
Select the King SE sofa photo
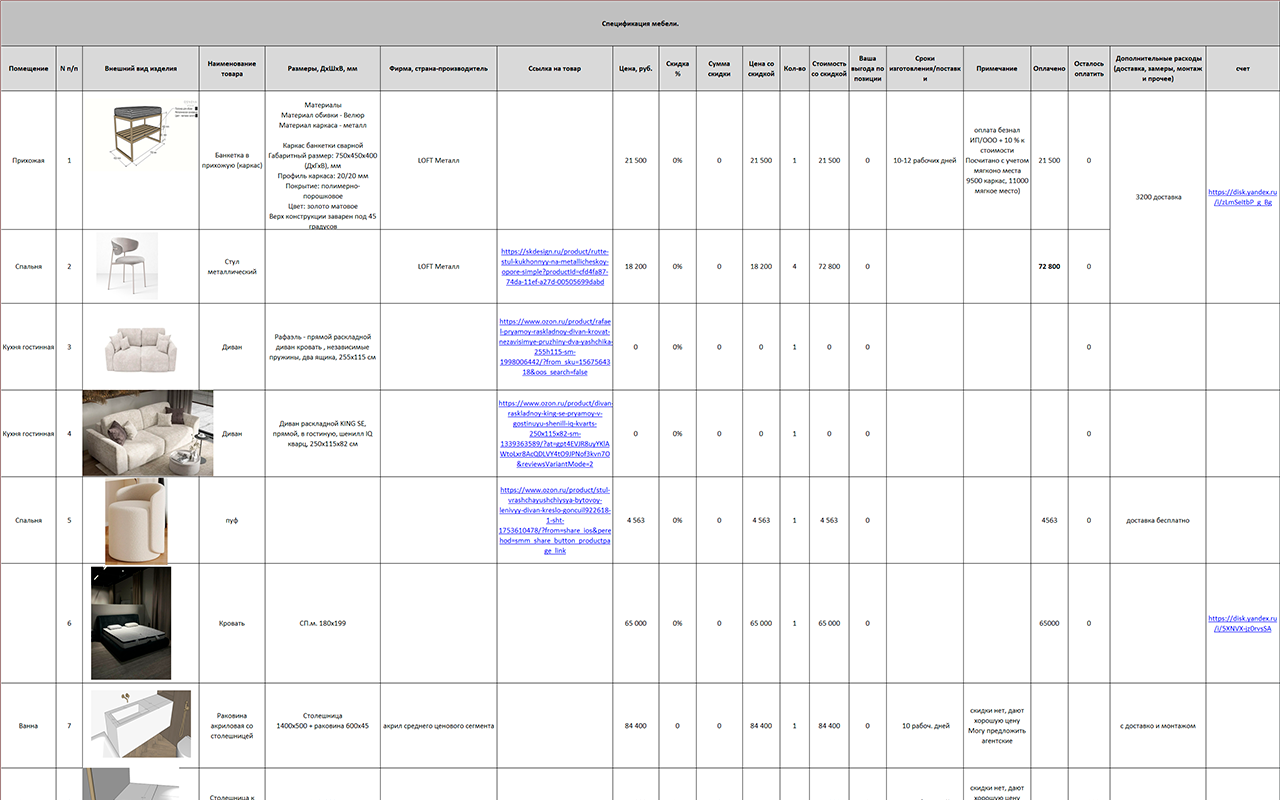coord(147,433)
